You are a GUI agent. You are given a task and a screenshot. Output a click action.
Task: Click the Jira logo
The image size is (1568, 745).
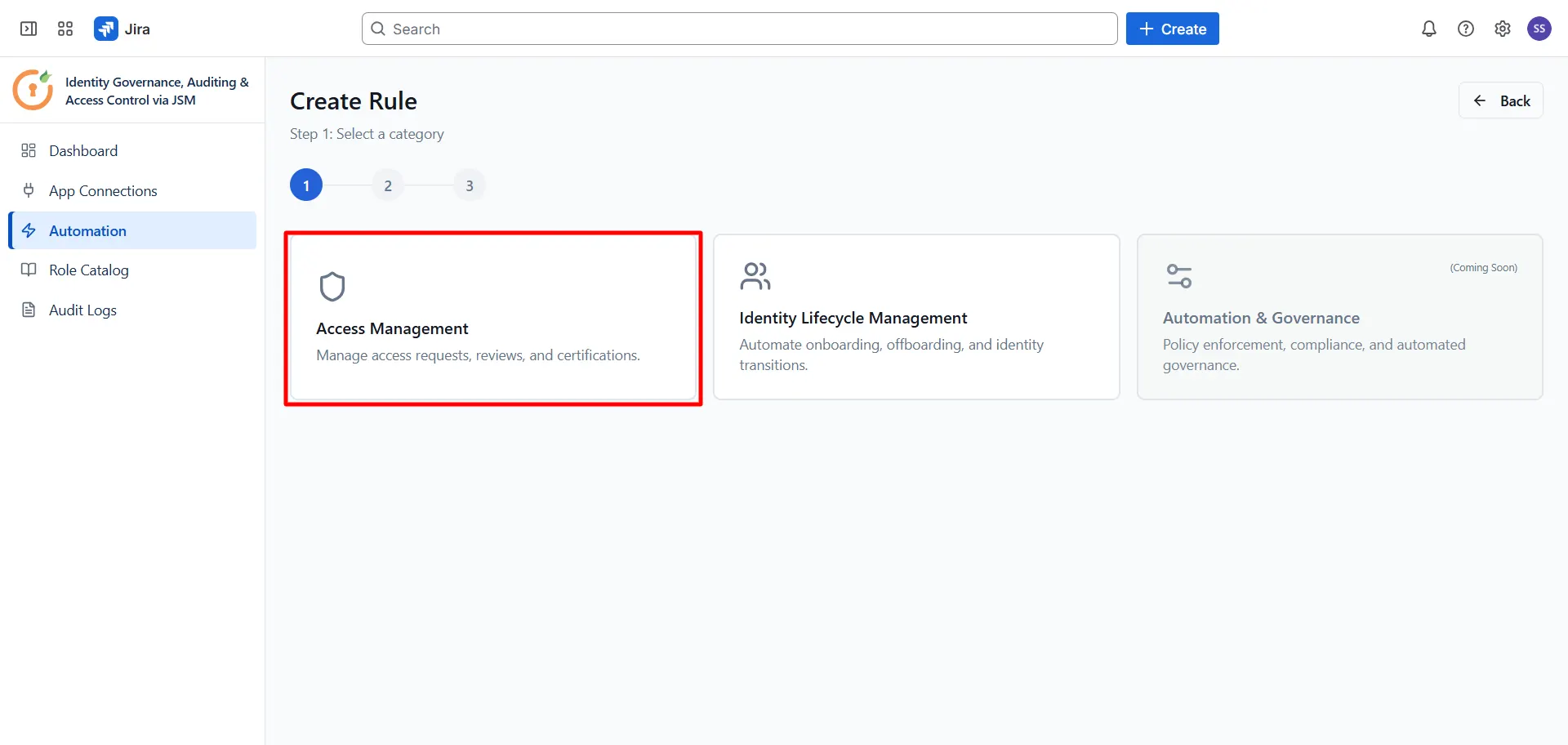click(x=106, y=29)
